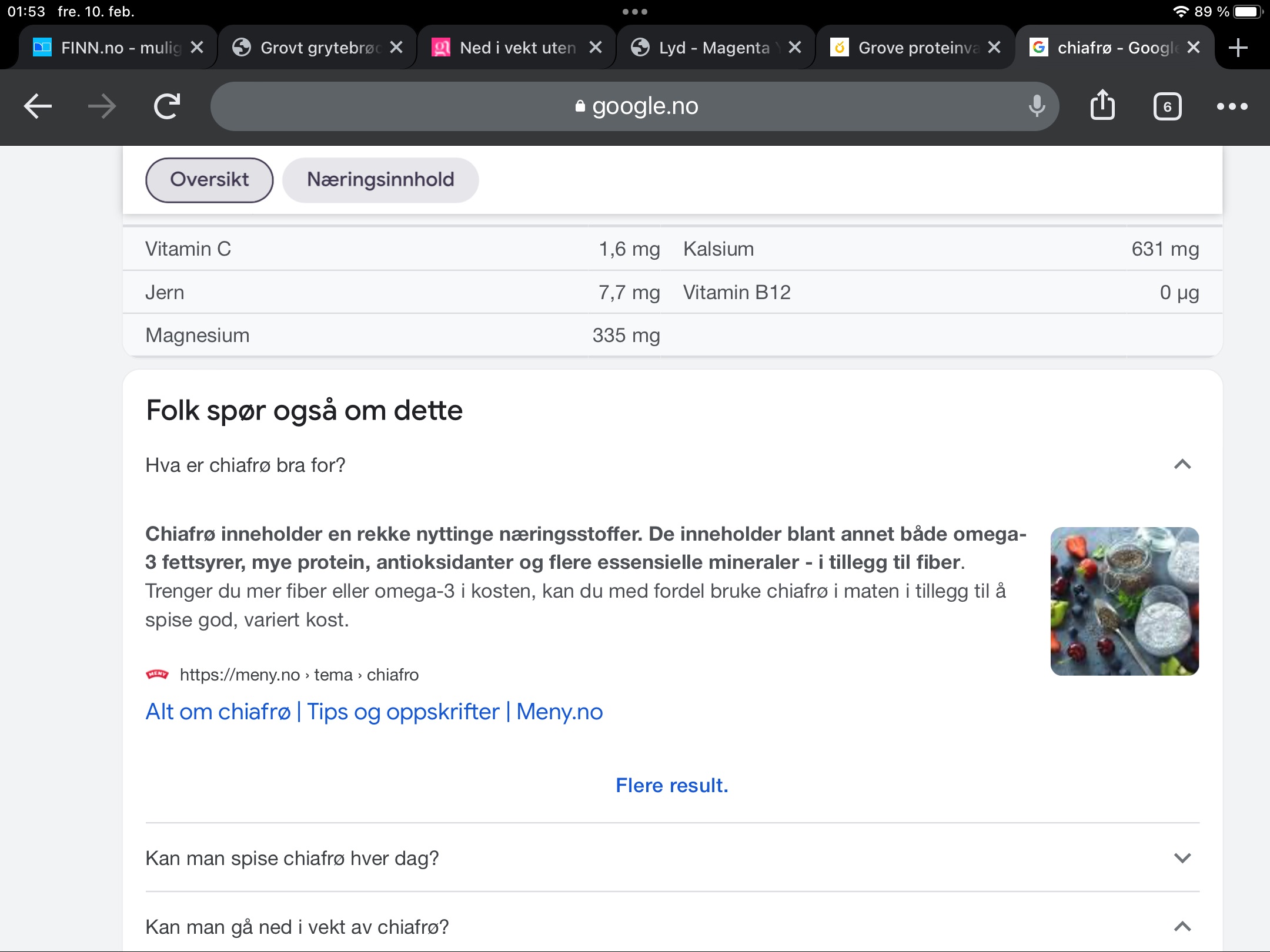Screen dimensions: 1270x952
Task: Click the Jern row label
Action: (x=165, y=292)
